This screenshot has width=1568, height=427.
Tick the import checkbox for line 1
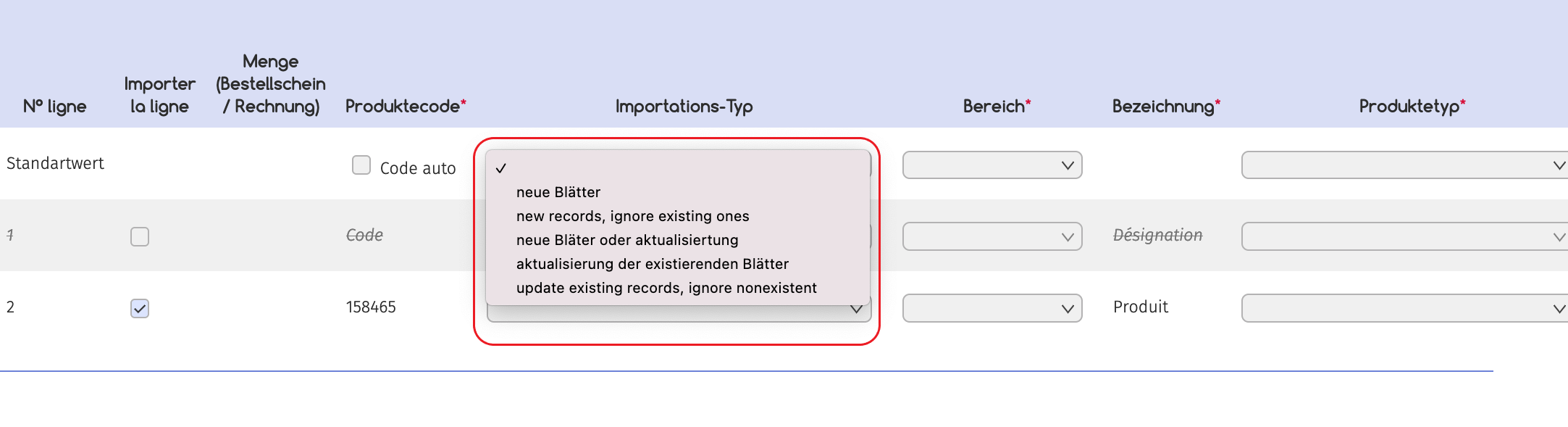(140, 237)
